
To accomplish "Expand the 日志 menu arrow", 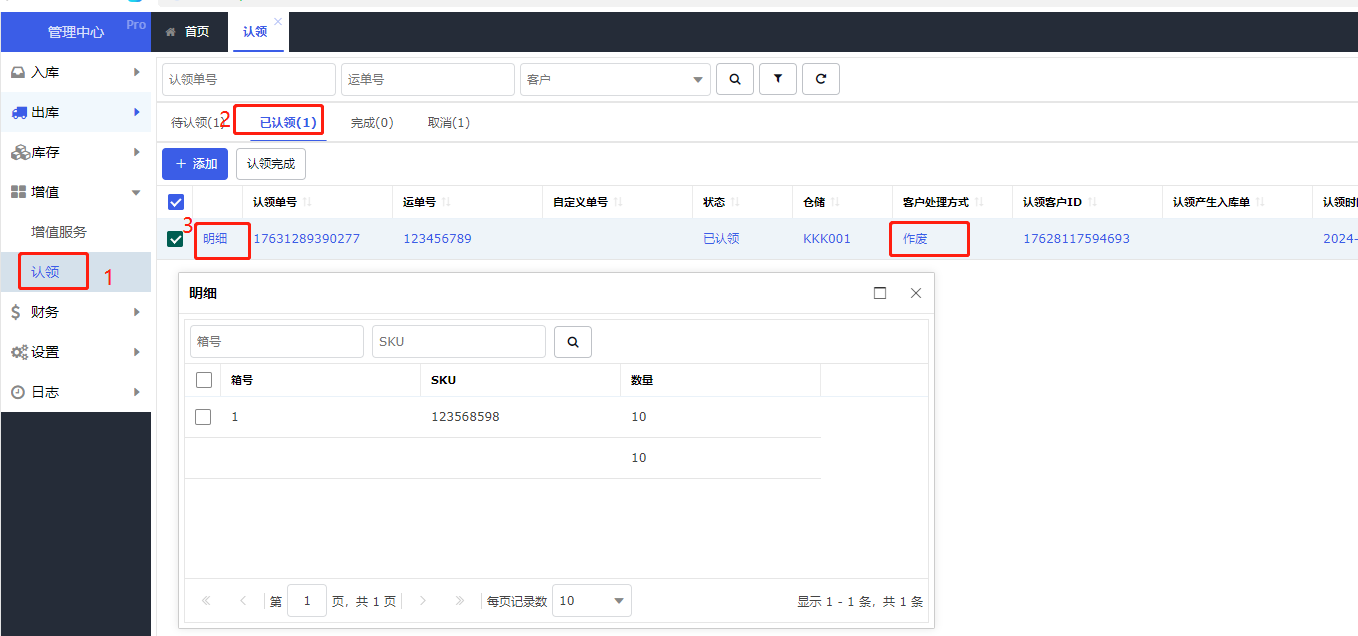I will click(136, 392).
